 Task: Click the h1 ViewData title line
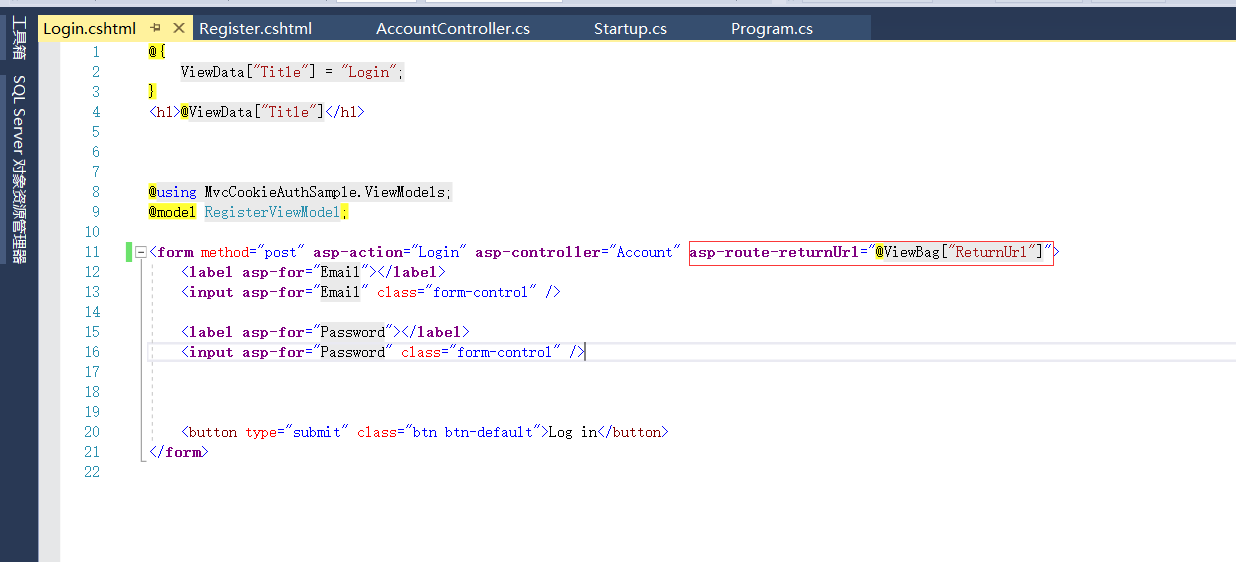pyautogui.click(x=257, y=112)
